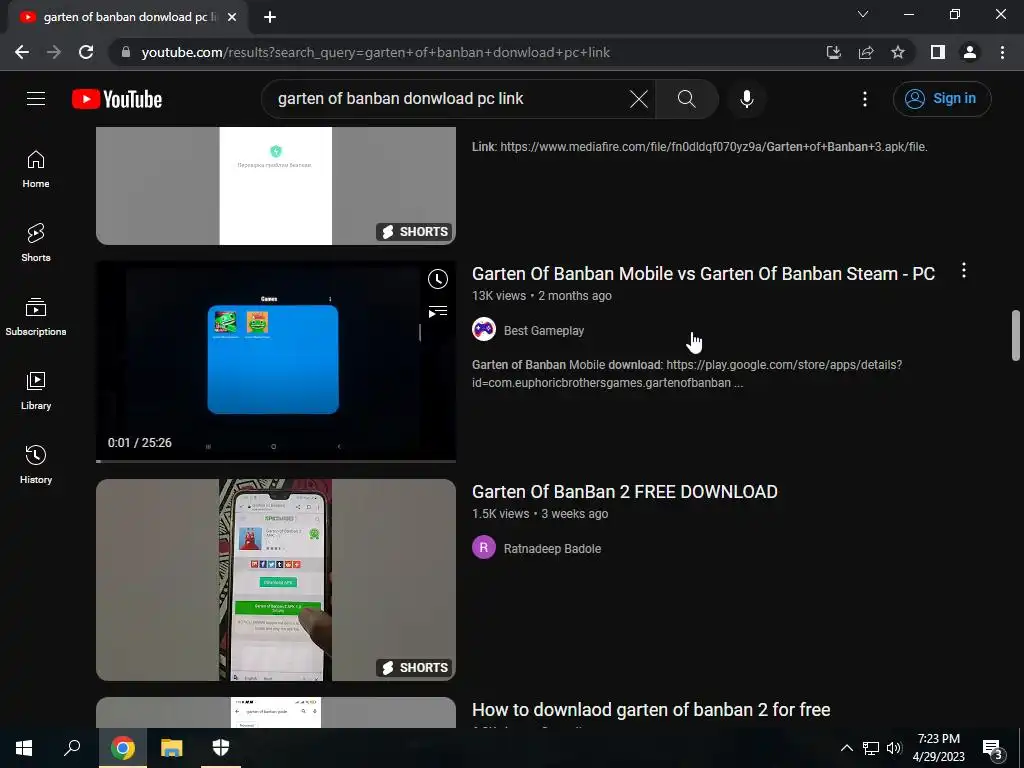Viewport: 1024px width, 768px height.
Task: Open Windows taskbar search
Action: point(72,748)
